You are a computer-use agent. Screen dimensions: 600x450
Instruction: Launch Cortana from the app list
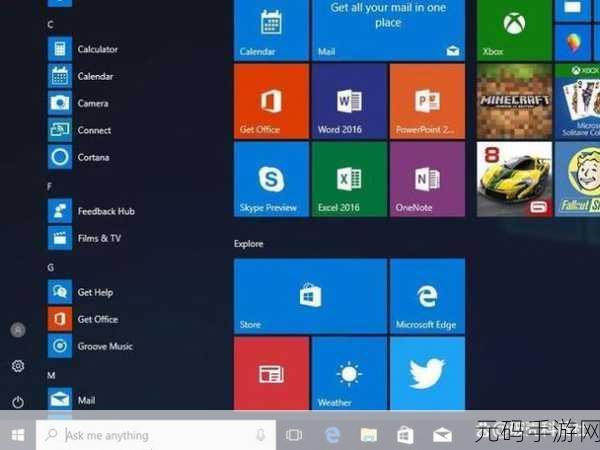[x=79, y=157]
